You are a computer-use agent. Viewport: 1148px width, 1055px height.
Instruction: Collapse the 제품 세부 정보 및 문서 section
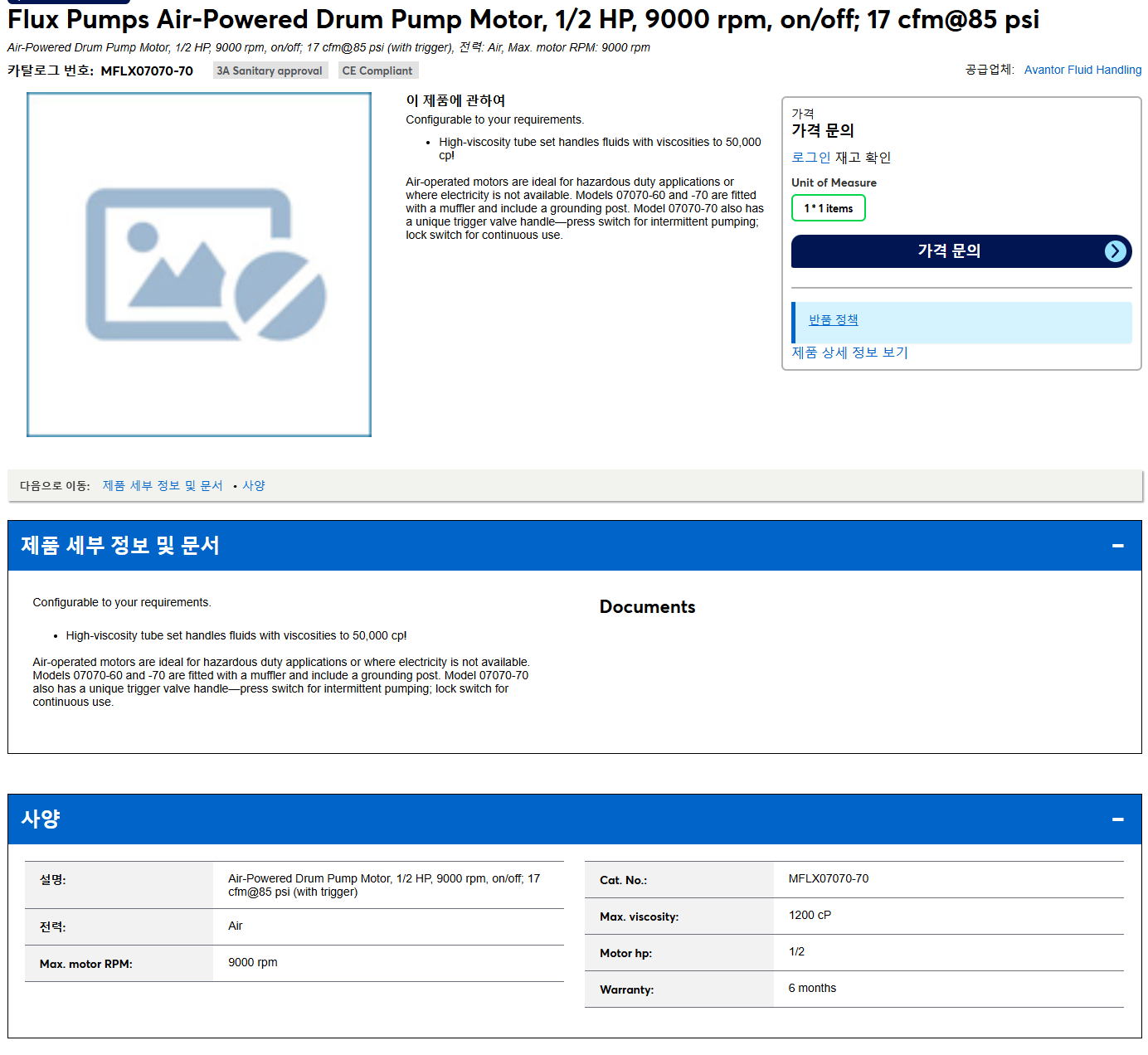point(1117,546)
